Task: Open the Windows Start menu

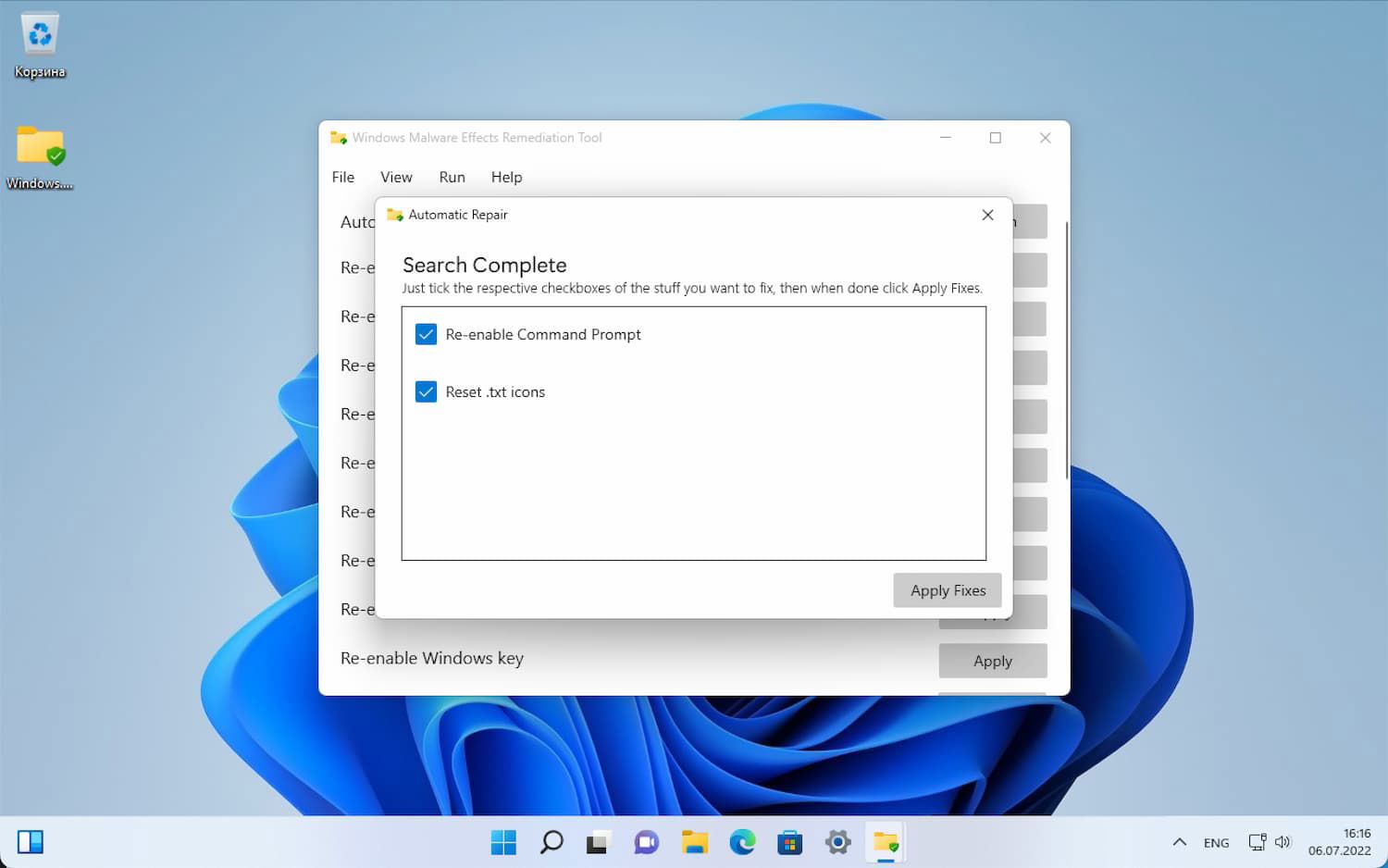Action: pyautogui.click(x=503, y=842)
